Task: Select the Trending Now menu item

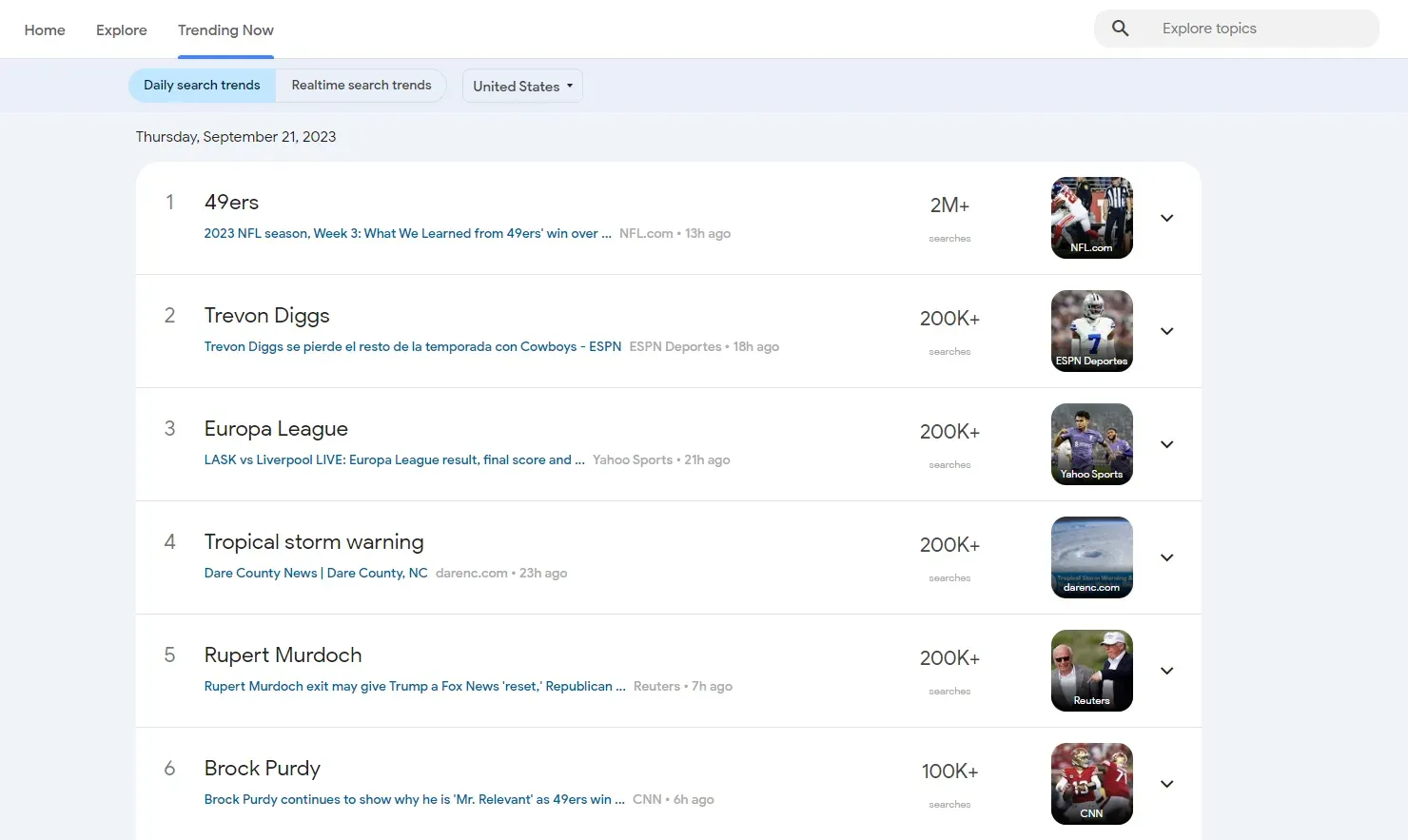Action: (225, 29)
